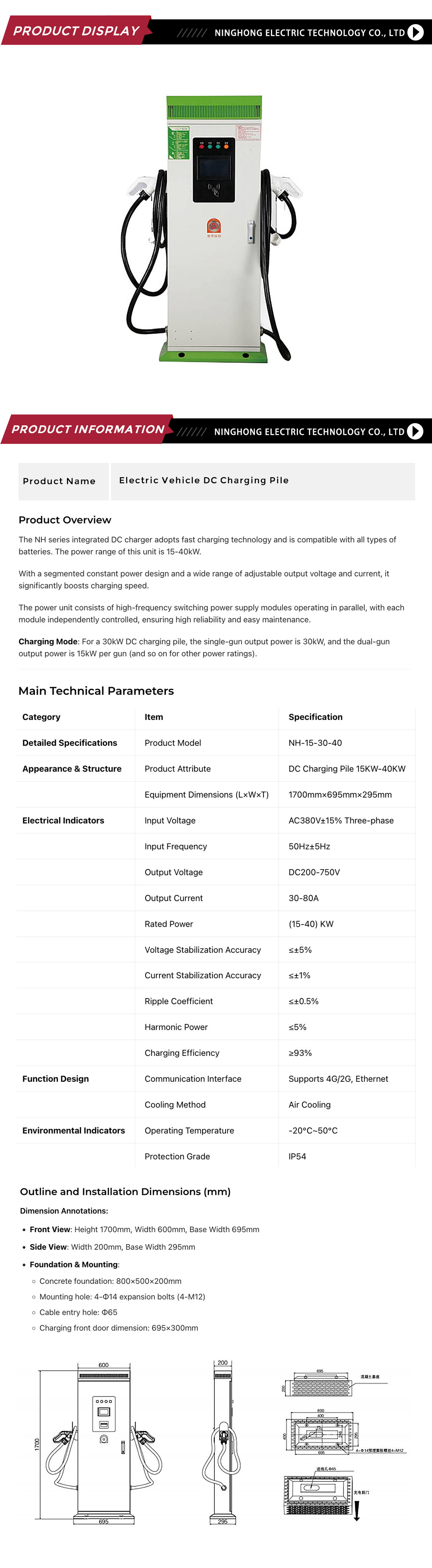Click the Communication Interface item cell
This screenshot has height=1568, width=432.
(x=193, y=1079)
